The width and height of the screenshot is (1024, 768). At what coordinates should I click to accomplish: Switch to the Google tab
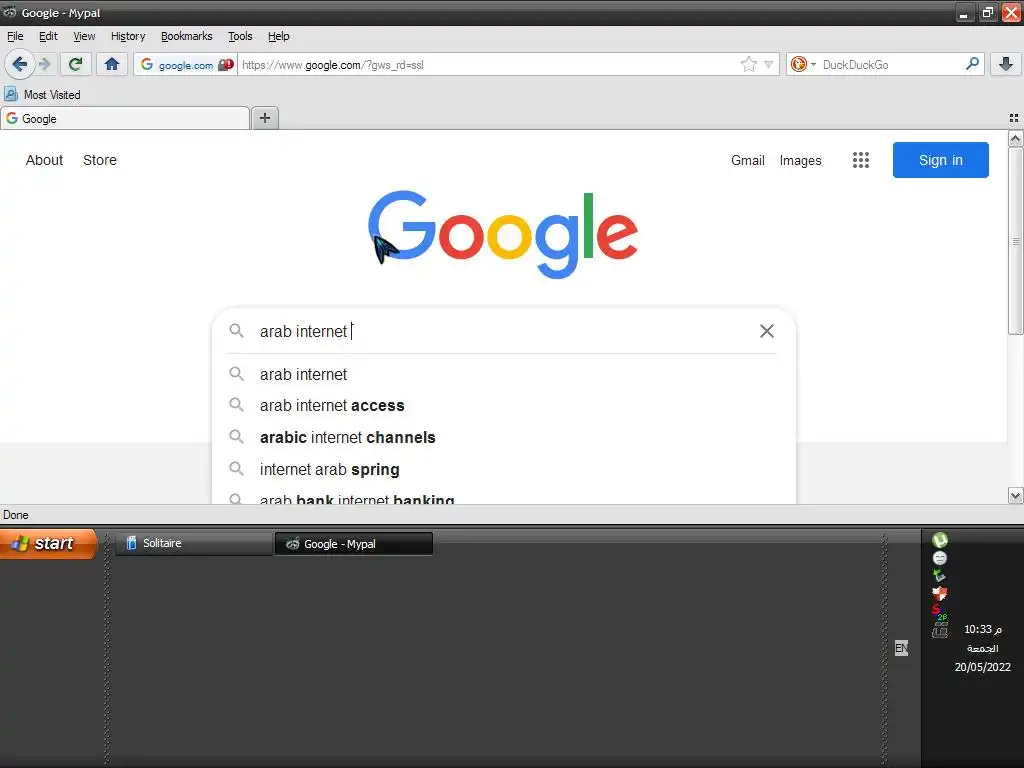click(x=125, y=118)
